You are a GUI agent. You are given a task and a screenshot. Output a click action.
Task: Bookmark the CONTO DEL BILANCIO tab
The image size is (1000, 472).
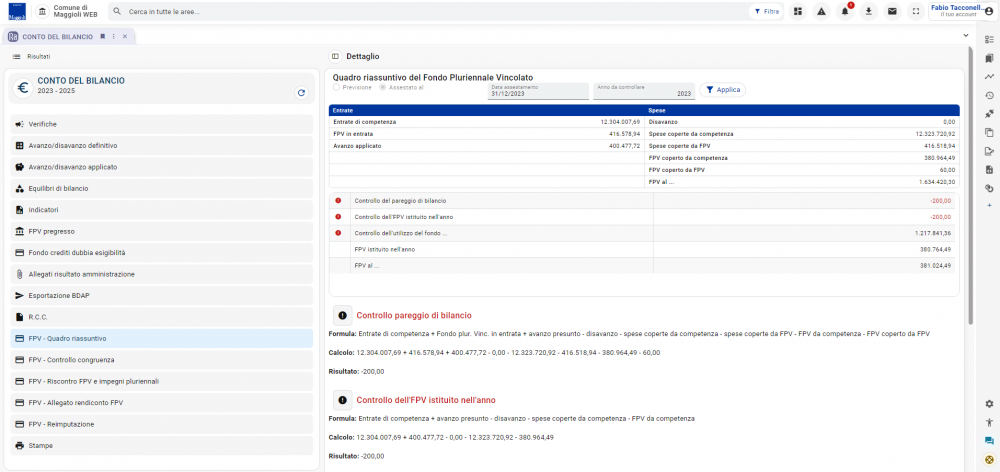click(102, 37)
